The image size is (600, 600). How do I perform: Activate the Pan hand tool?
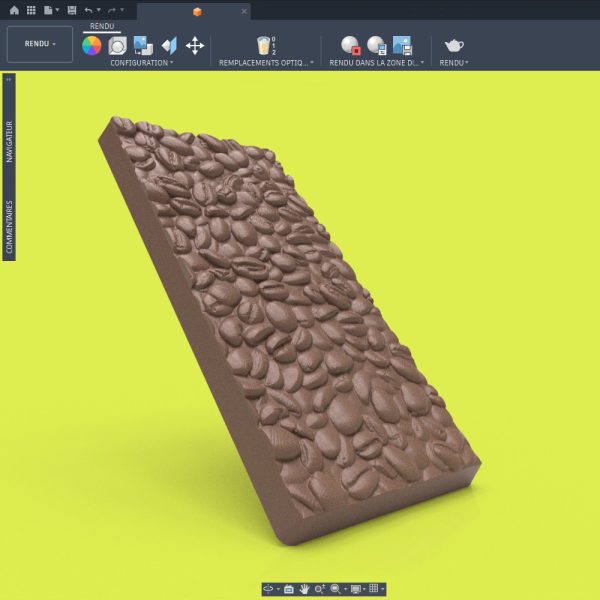304,589
